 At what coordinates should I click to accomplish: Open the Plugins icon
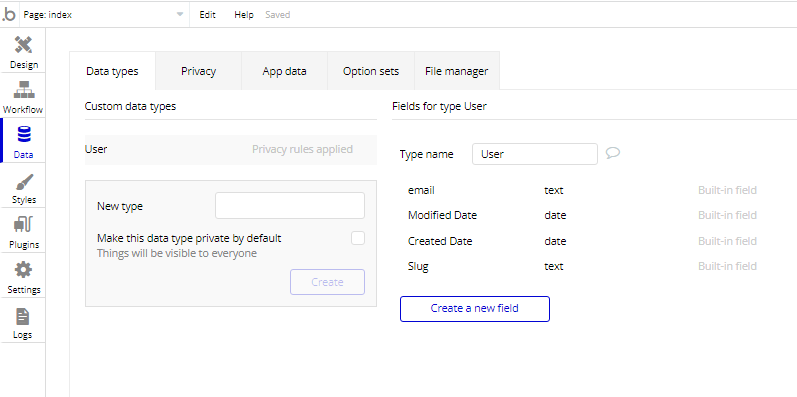[23, 225]
